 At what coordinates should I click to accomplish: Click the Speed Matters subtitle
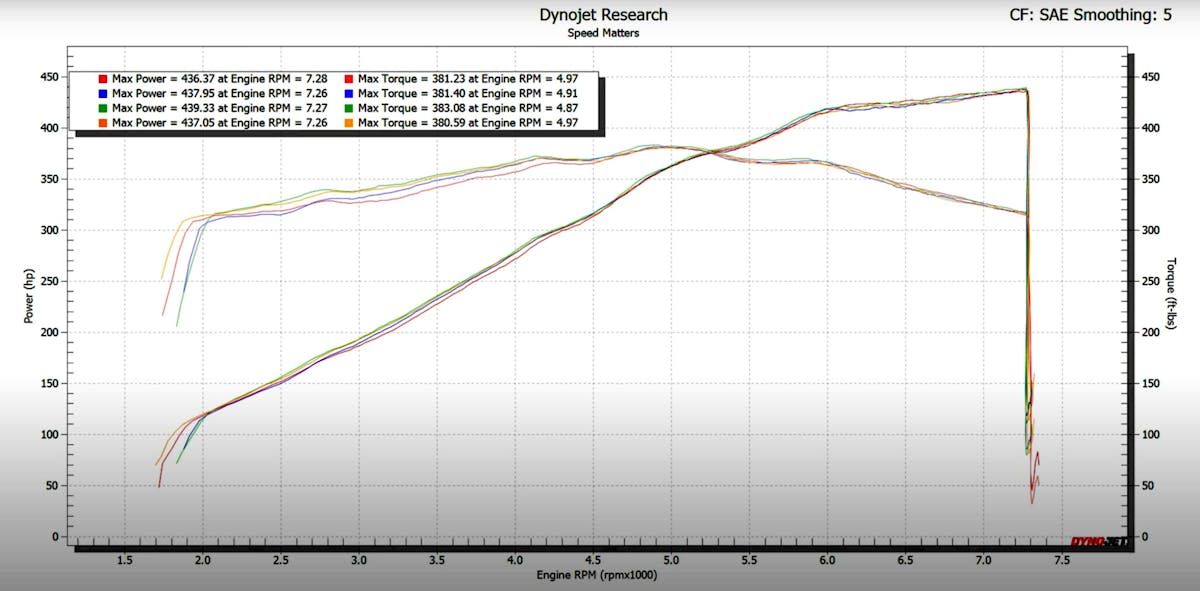(603, 32)
